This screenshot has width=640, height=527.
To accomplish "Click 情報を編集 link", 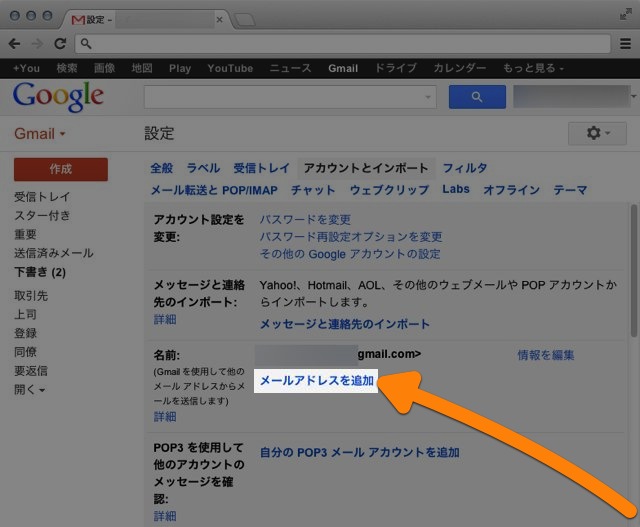I will [546, 355].
